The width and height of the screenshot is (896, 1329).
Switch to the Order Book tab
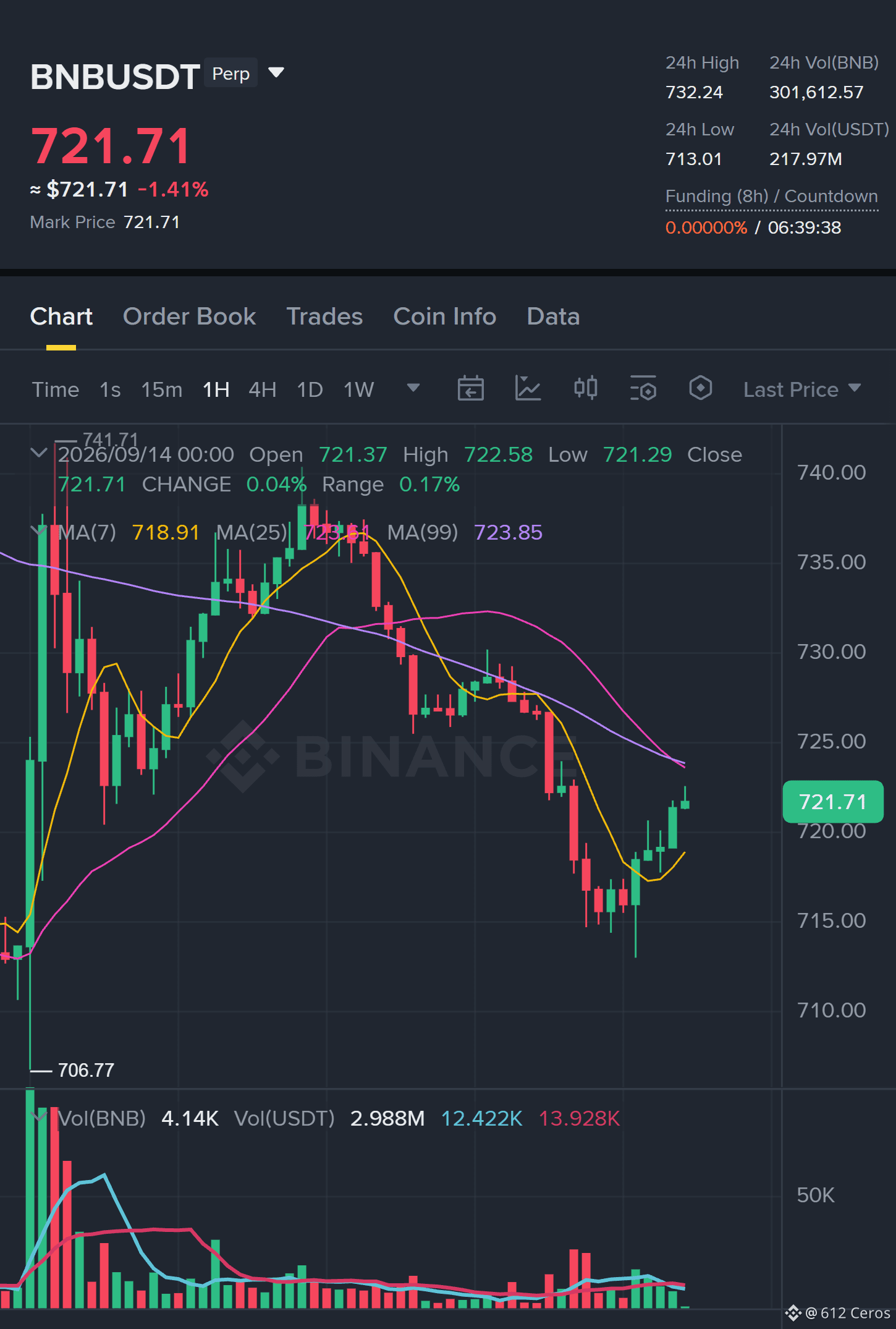(x=189, y=316)
